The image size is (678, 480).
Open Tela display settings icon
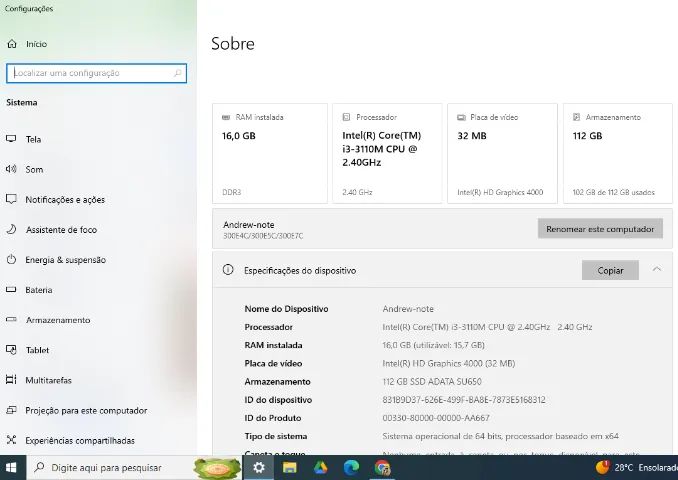point(11,139)
